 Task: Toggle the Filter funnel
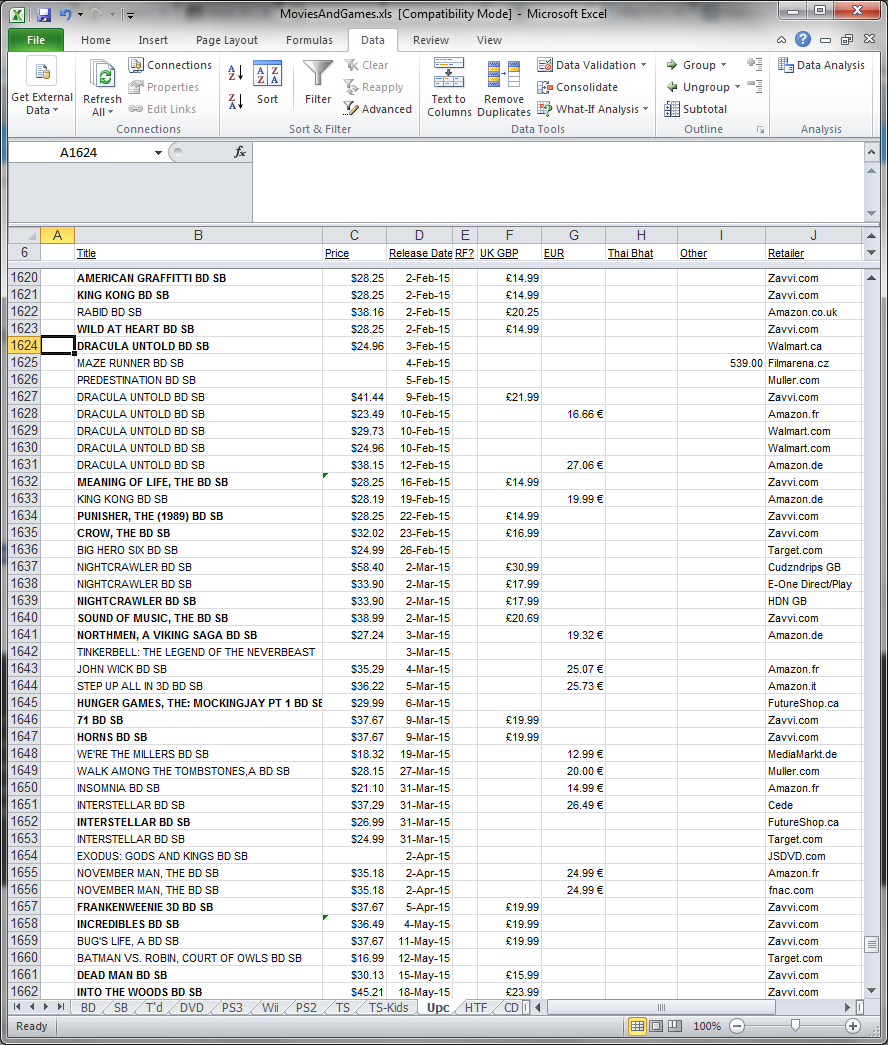(318, 83)
